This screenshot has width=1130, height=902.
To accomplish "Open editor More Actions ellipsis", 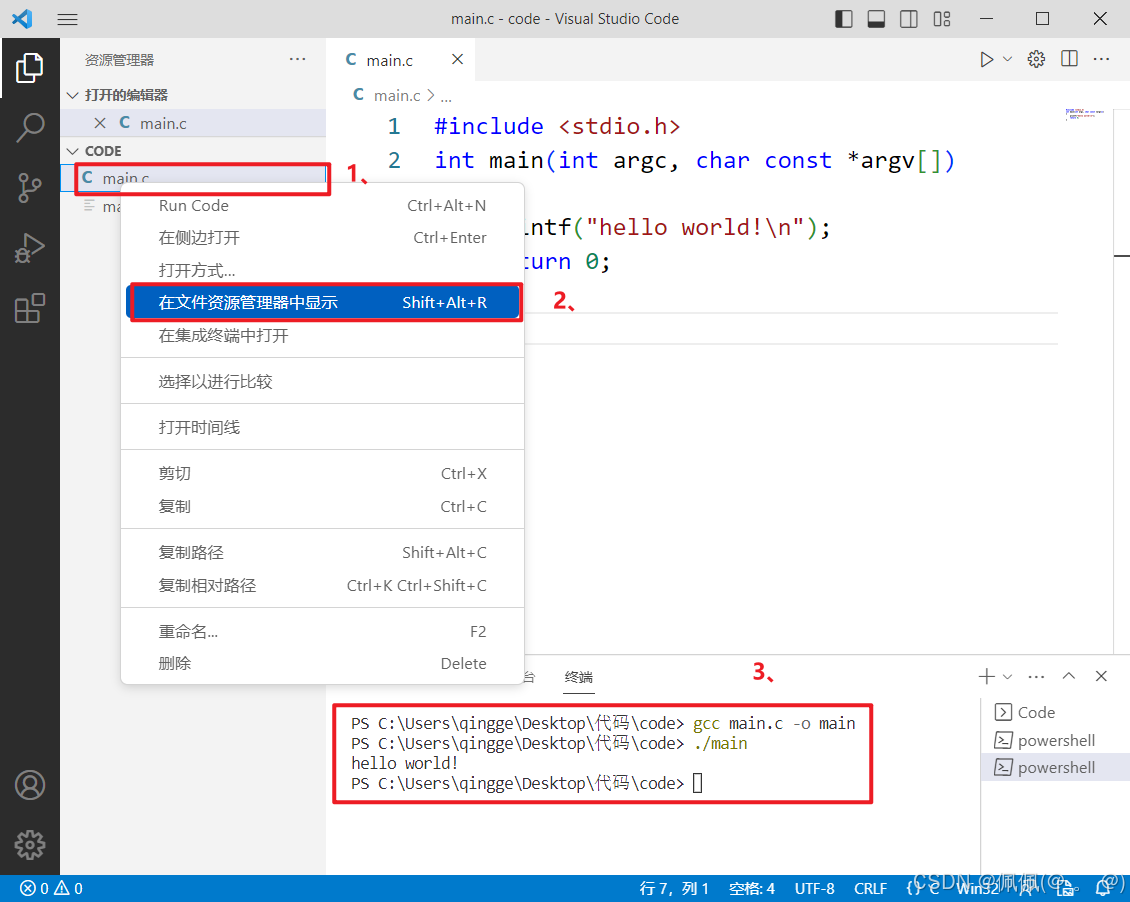I will (1102, 59).
